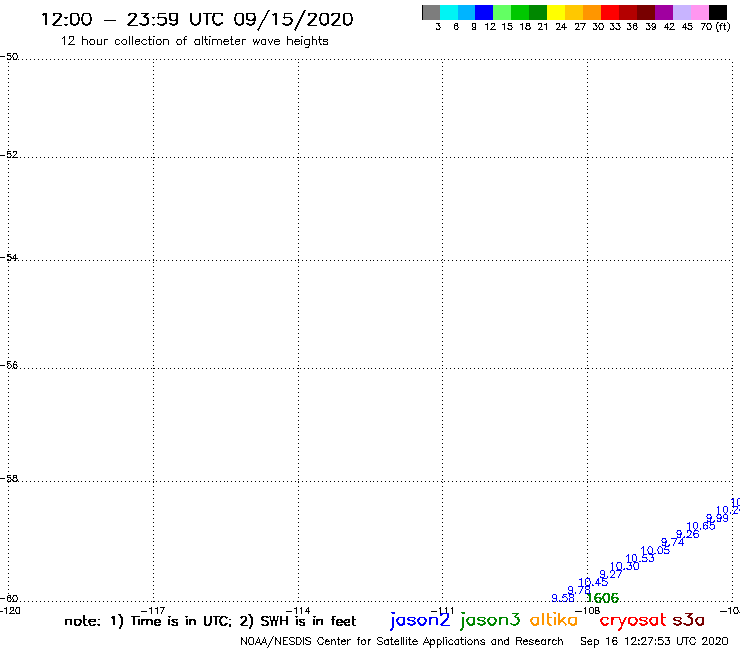This screenshot has height=650, width=740.
Task: Click the '-117' longitude axis label
Action: [153, 611]
